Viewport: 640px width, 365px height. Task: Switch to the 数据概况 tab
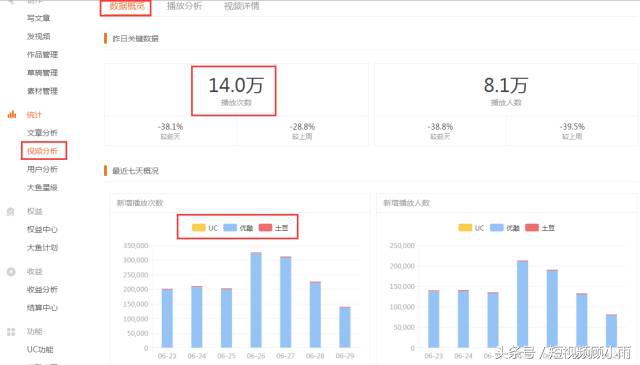point(127,6)
